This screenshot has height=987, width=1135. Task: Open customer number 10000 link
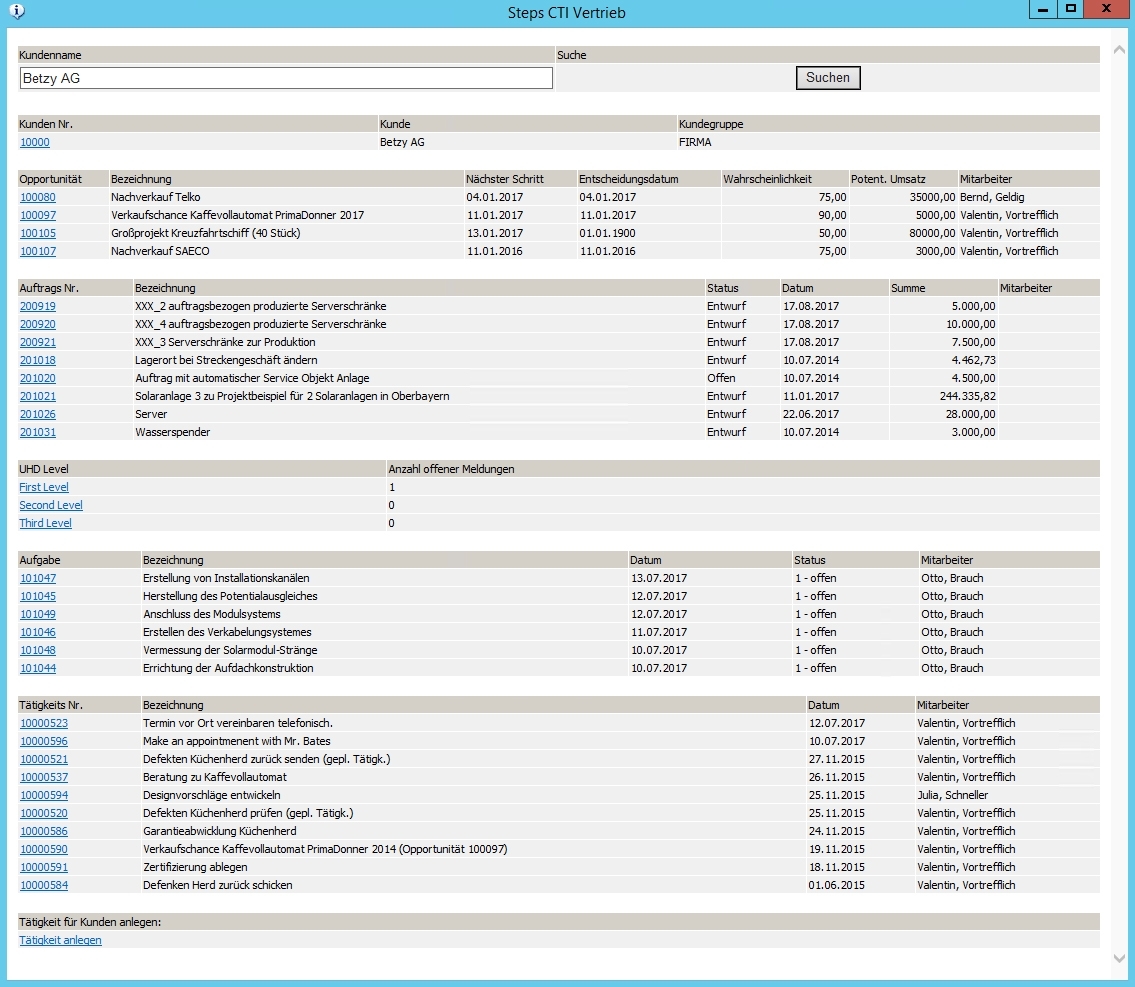(x=35, y=143)
